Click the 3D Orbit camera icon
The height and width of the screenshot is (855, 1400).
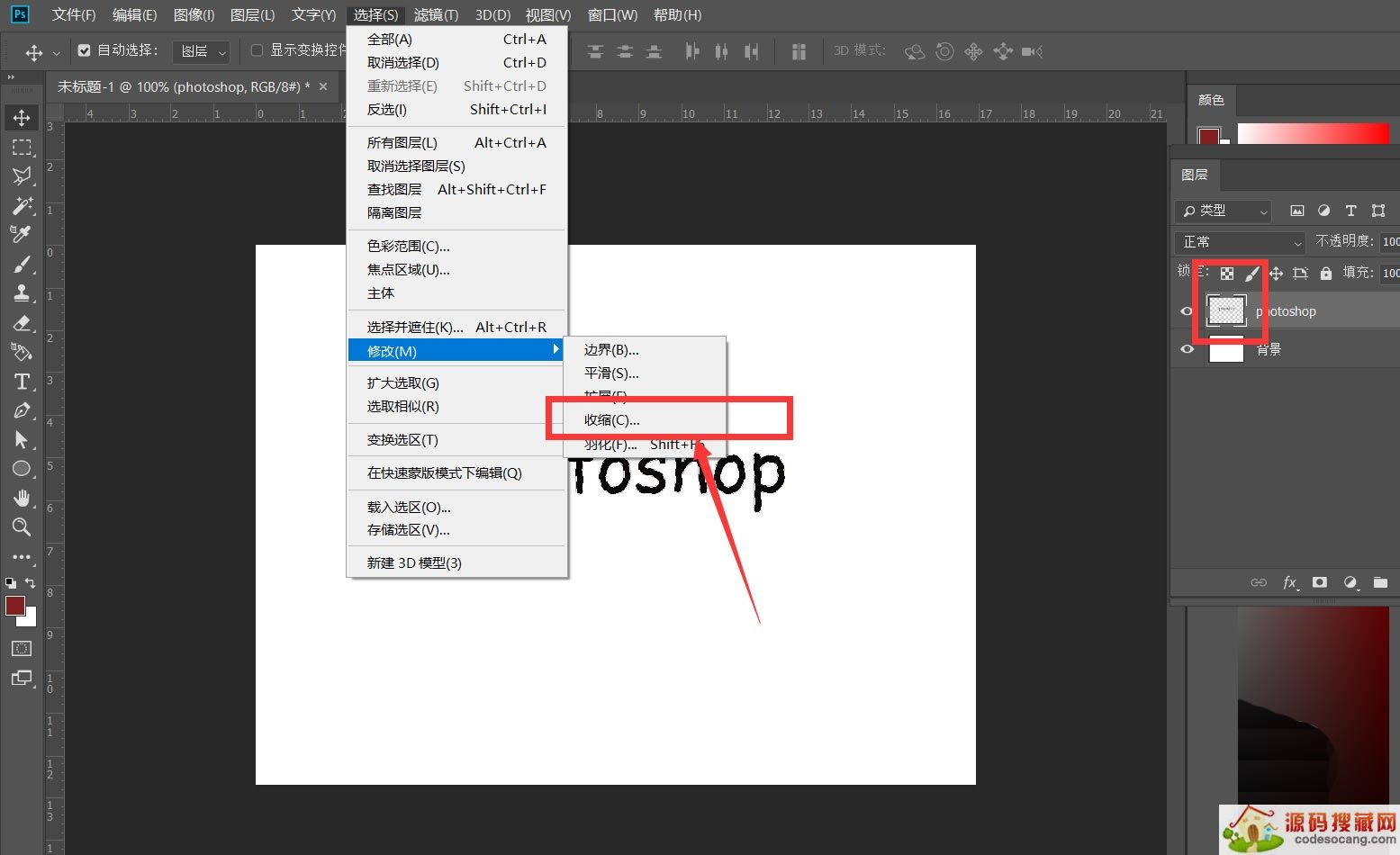coord(915,52)
